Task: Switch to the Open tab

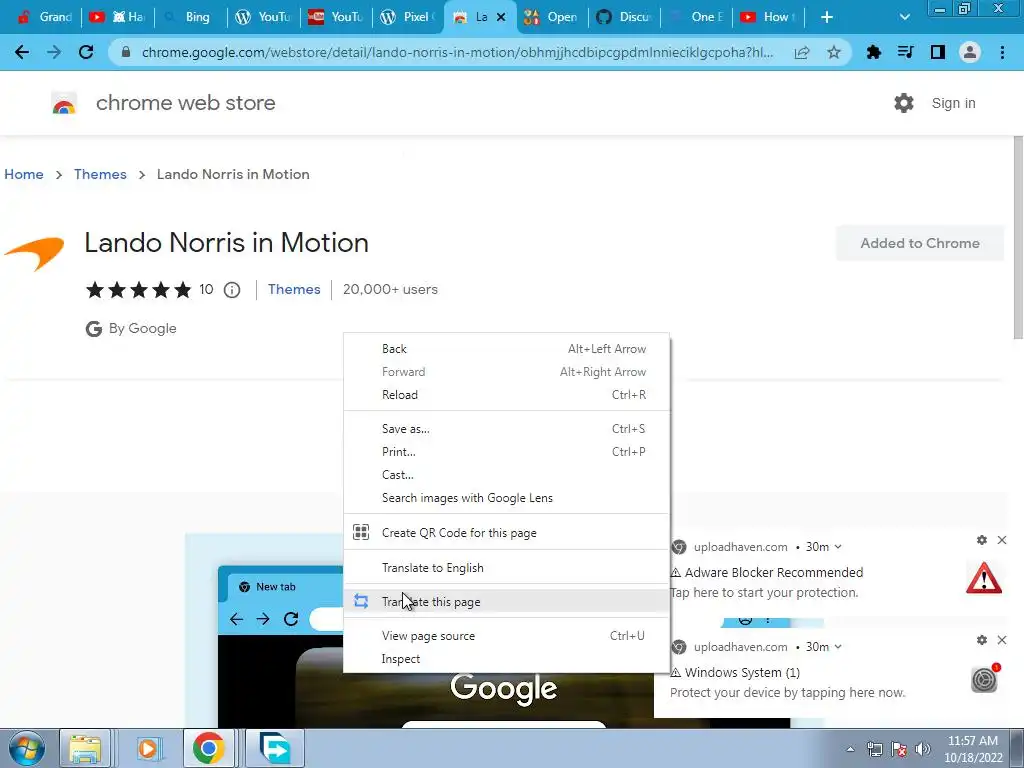Action: click(x=553, y=17)
